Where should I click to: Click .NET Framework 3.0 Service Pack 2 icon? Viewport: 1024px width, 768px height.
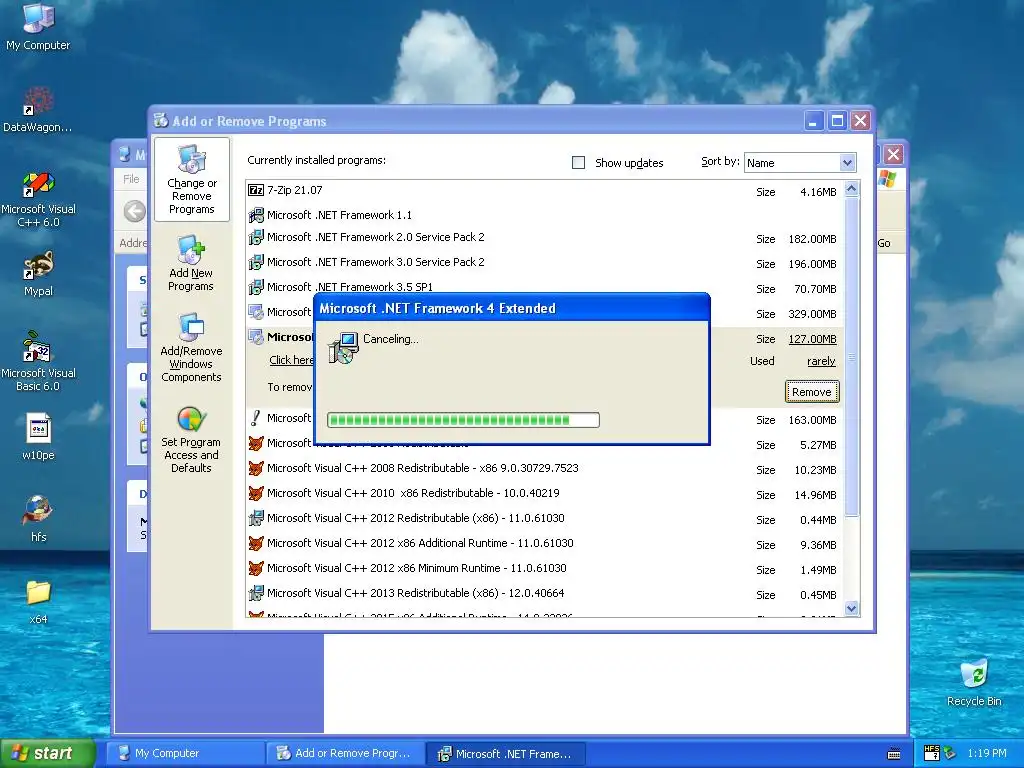pyautogui.click(x=256, y=262)
